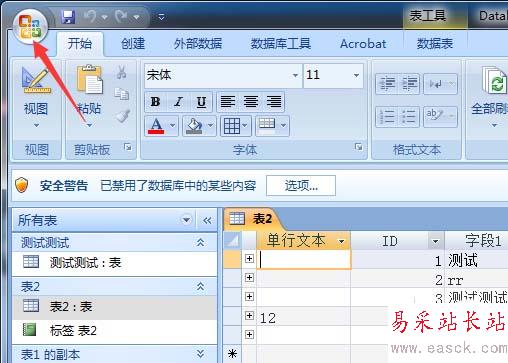This screenshot has width=508, height=363.
Task: Open the fill color dropdown arrow
Action: click(x=210, y=126)
